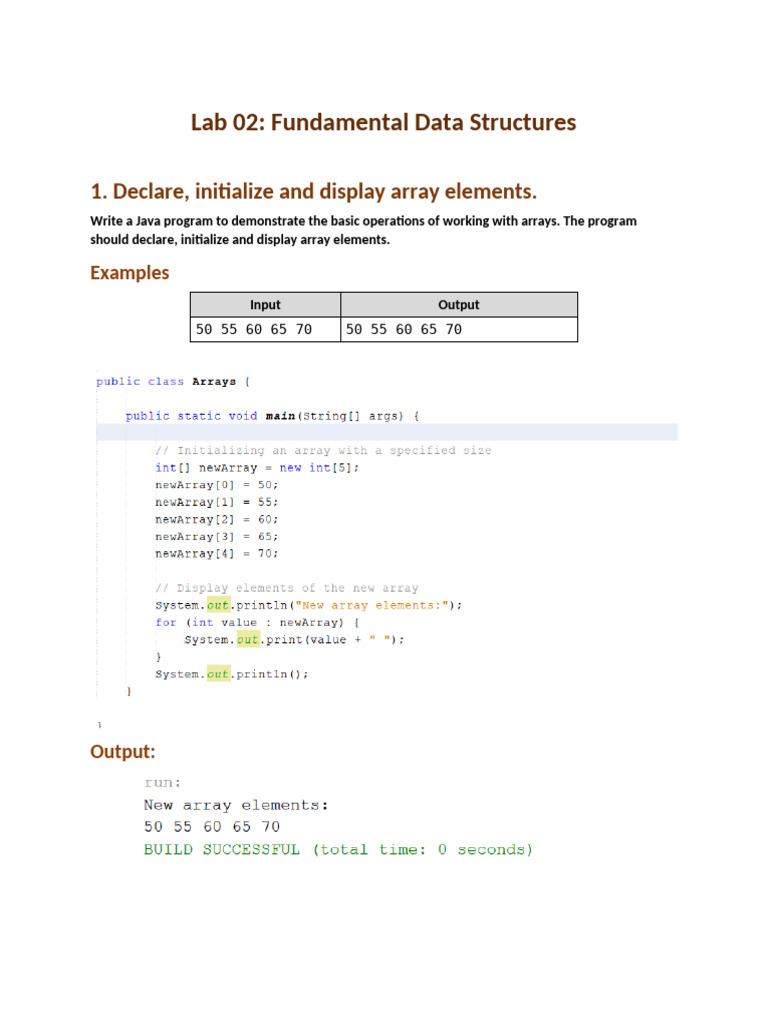Click the line 'int[] newArray = new int[5];'
Image resolution: width=768 pixels, height=1024 pixels.
pyautogui.click(x=257, y=468)
